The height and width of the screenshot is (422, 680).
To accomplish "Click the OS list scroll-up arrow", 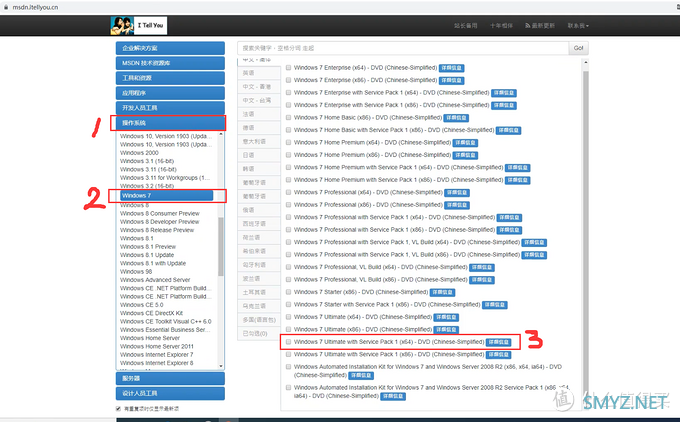I will coord(221,134).
